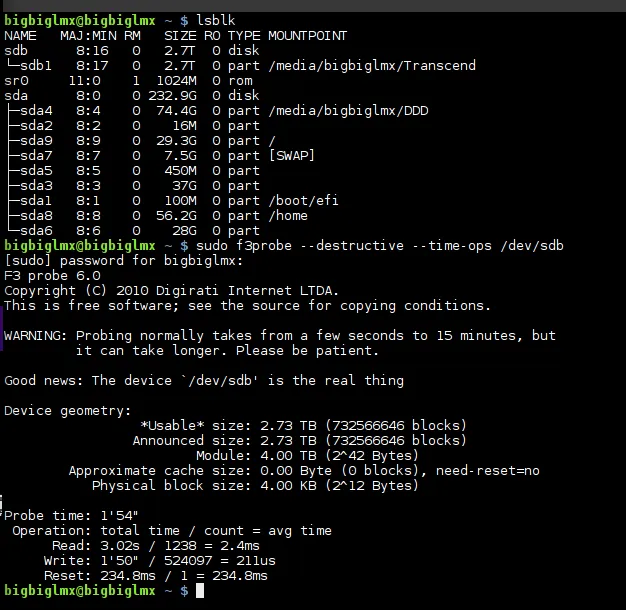The height and width of the screenshot is (610, 626).
Task: Click '[sudo] password for bigbiglmx:' line
Action: pos(123,261)
